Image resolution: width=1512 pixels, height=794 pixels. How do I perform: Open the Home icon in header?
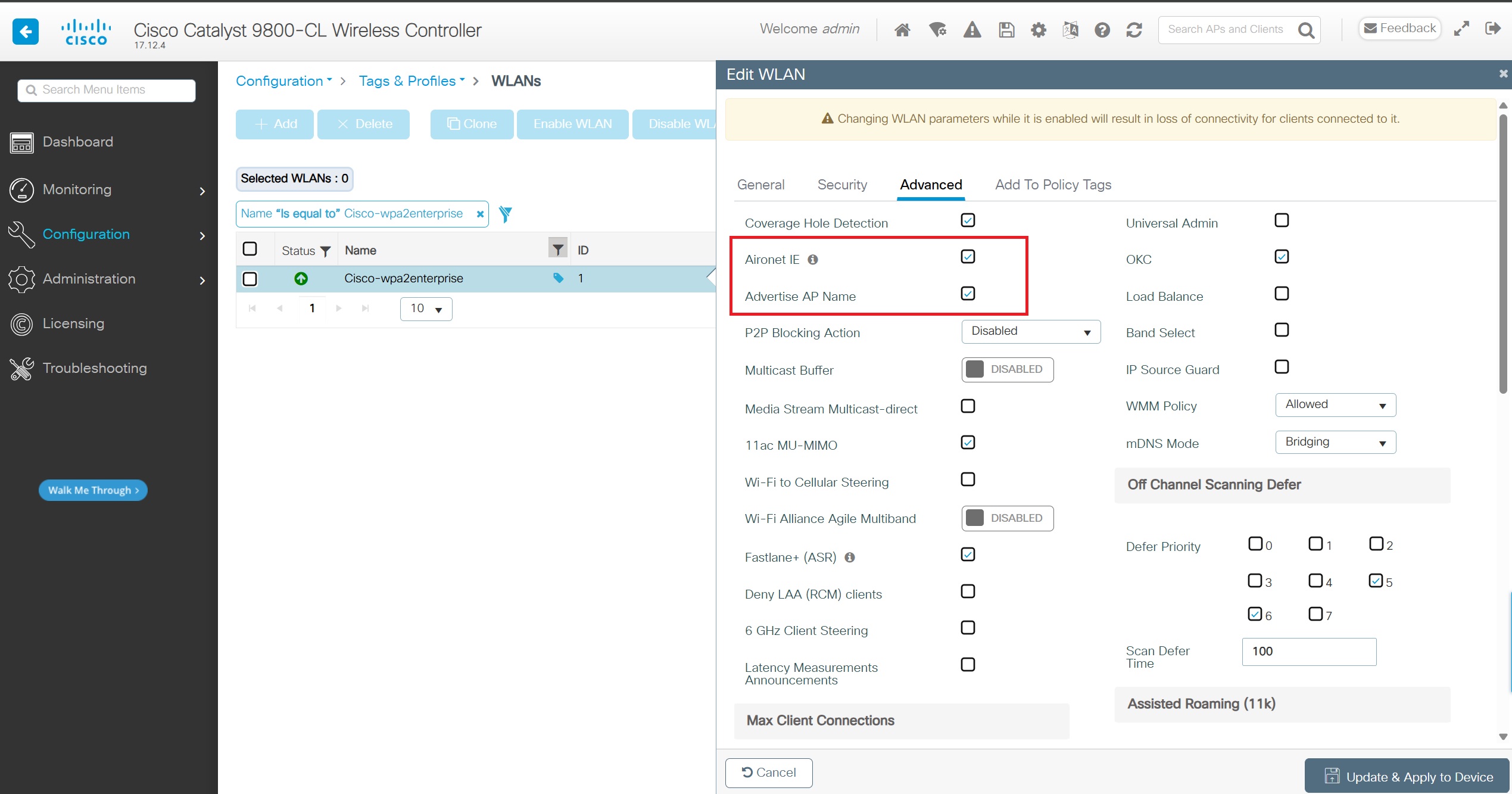click(x=902, y=30)
